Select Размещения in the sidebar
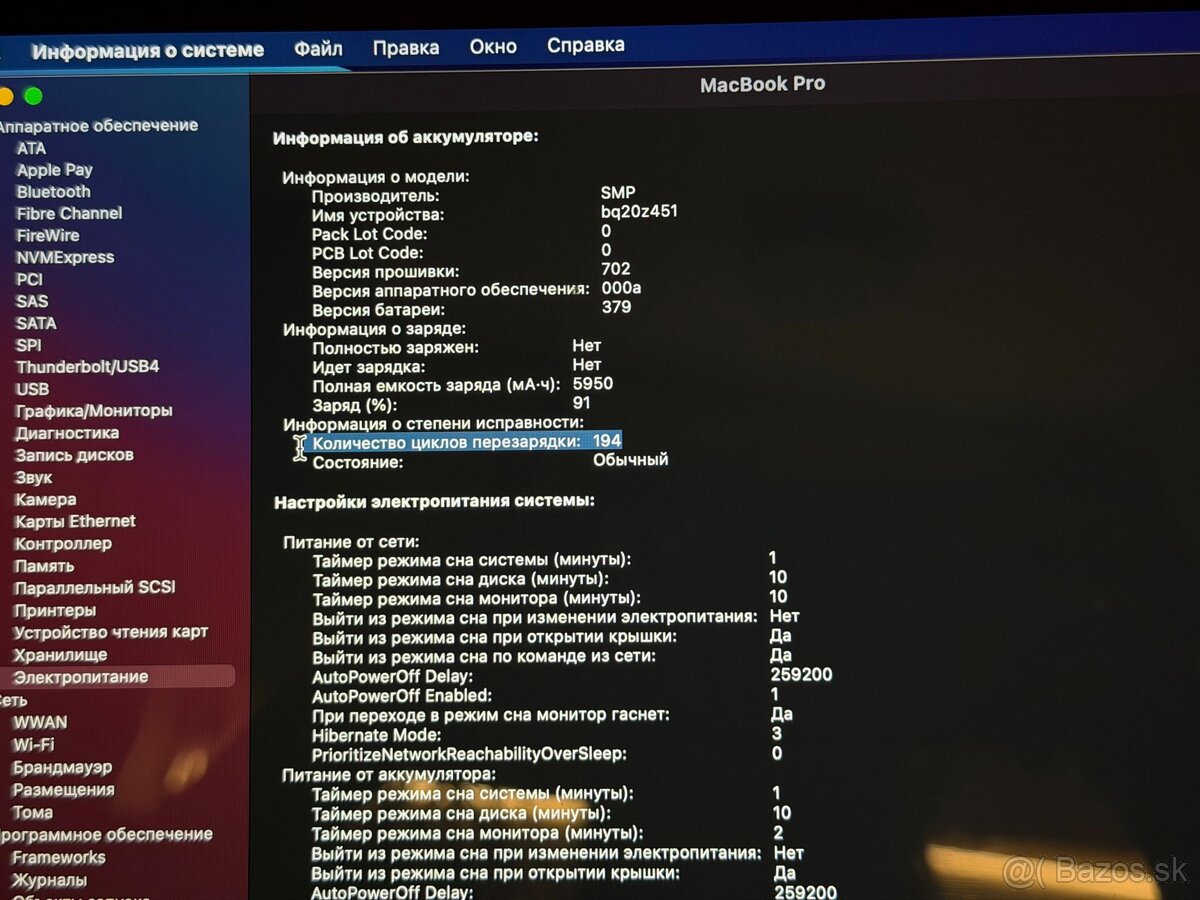The height and width of the screenshot is (900, 1200). pos(63,790)
